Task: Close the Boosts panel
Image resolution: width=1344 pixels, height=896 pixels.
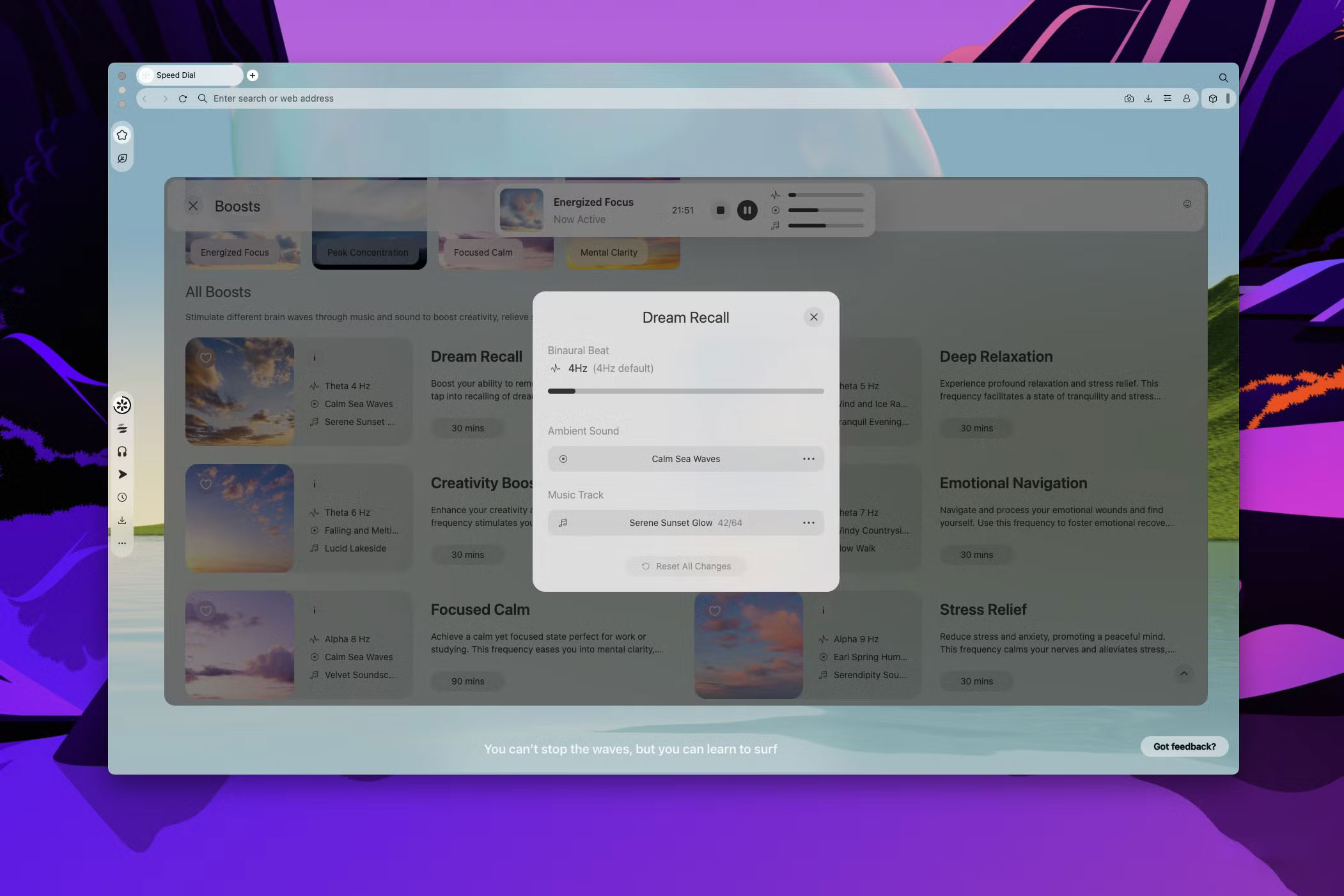Action: tap(192, 206)
